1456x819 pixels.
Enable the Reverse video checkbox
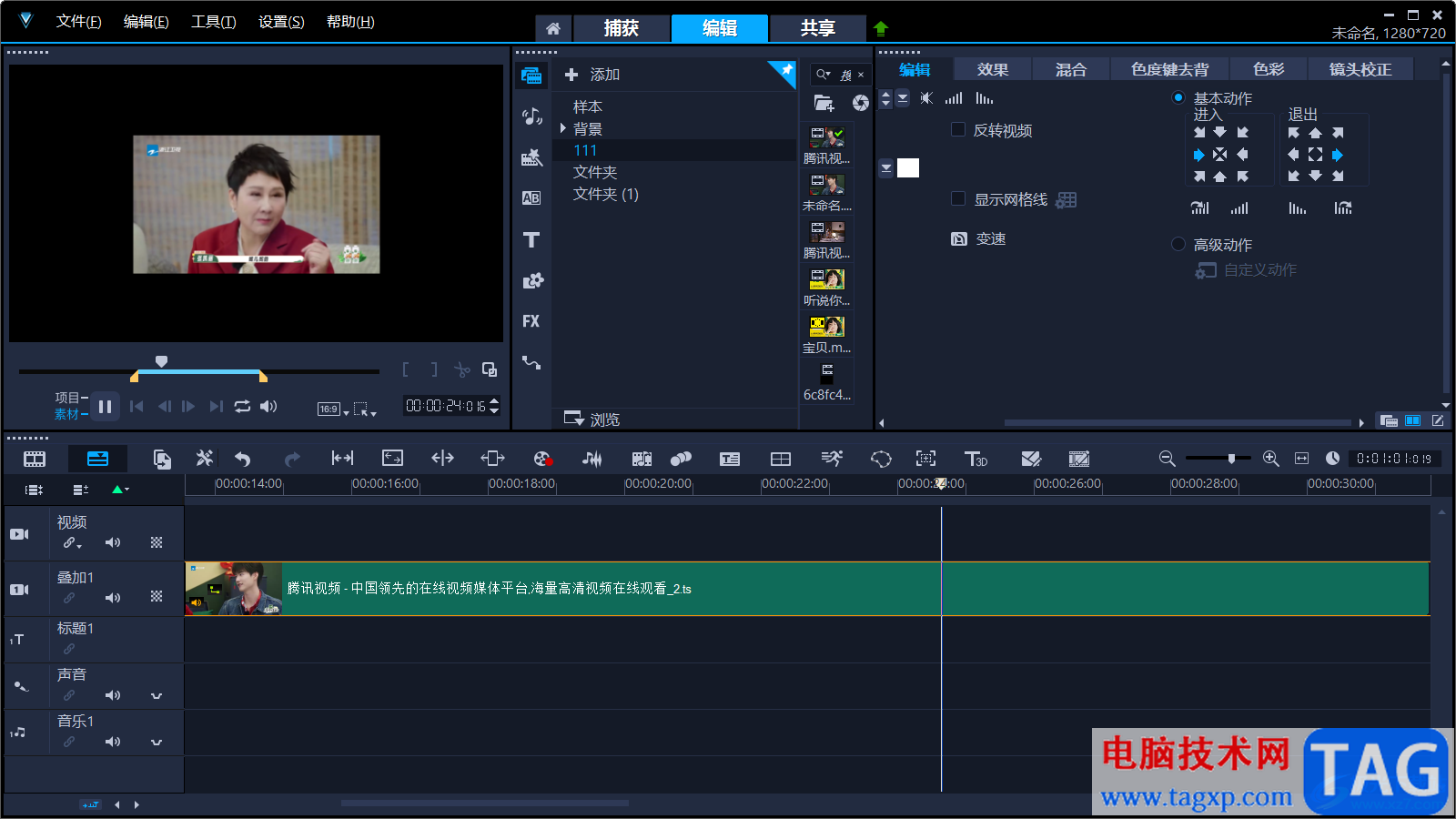(x=958, y=129)
